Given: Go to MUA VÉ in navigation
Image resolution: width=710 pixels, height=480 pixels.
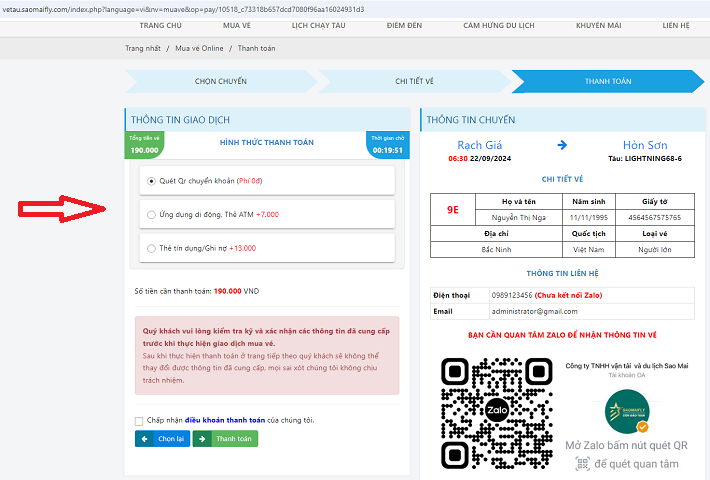Looking at the screenshot, I should [x=236, y=26].
